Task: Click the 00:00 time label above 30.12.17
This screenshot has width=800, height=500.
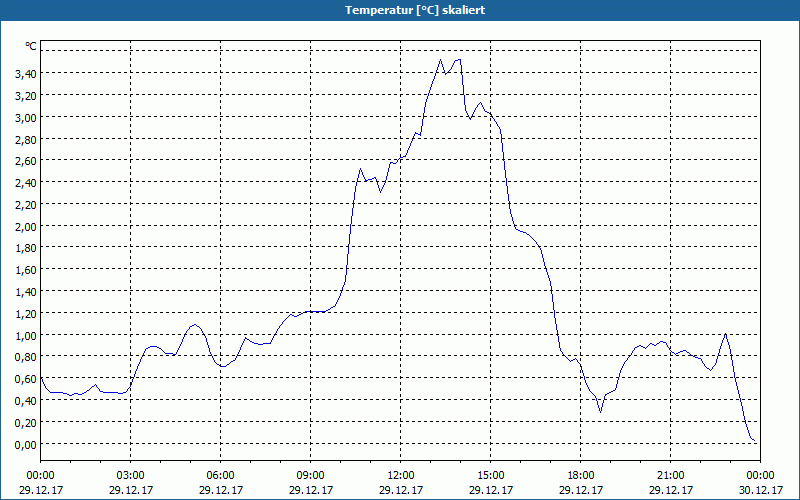Action: coord(760,476)
